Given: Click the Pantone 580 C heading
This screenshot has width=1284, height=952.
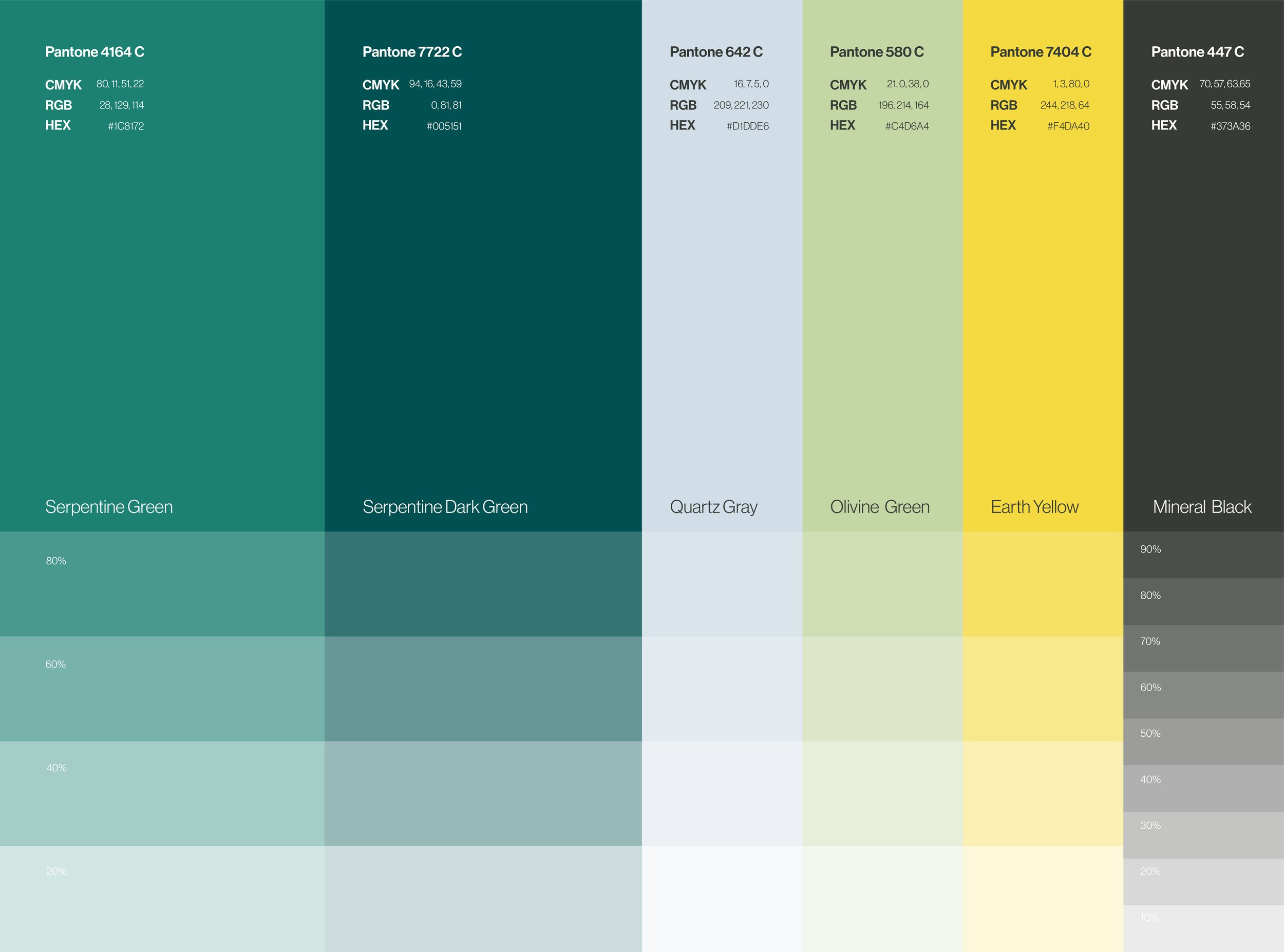Looking at the screenshot, I should pyautogui.click(x=877, y=52).
